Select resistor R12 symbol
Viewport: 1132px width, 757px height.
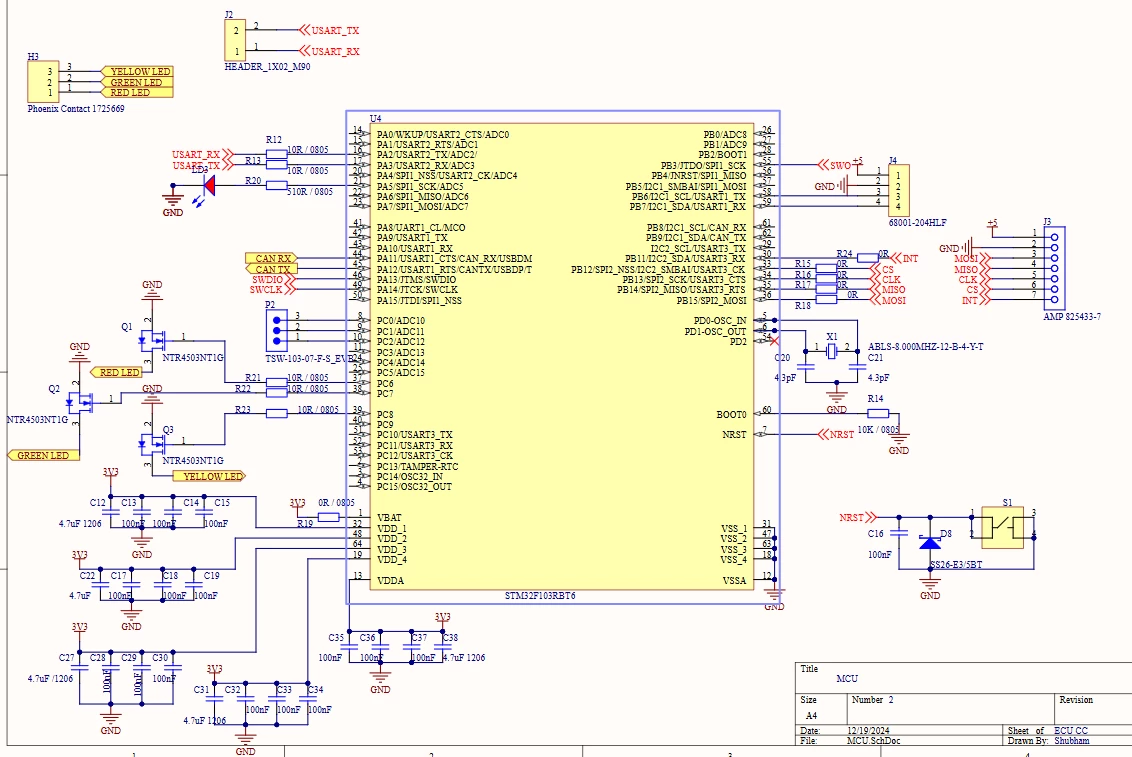coord(277,154)
